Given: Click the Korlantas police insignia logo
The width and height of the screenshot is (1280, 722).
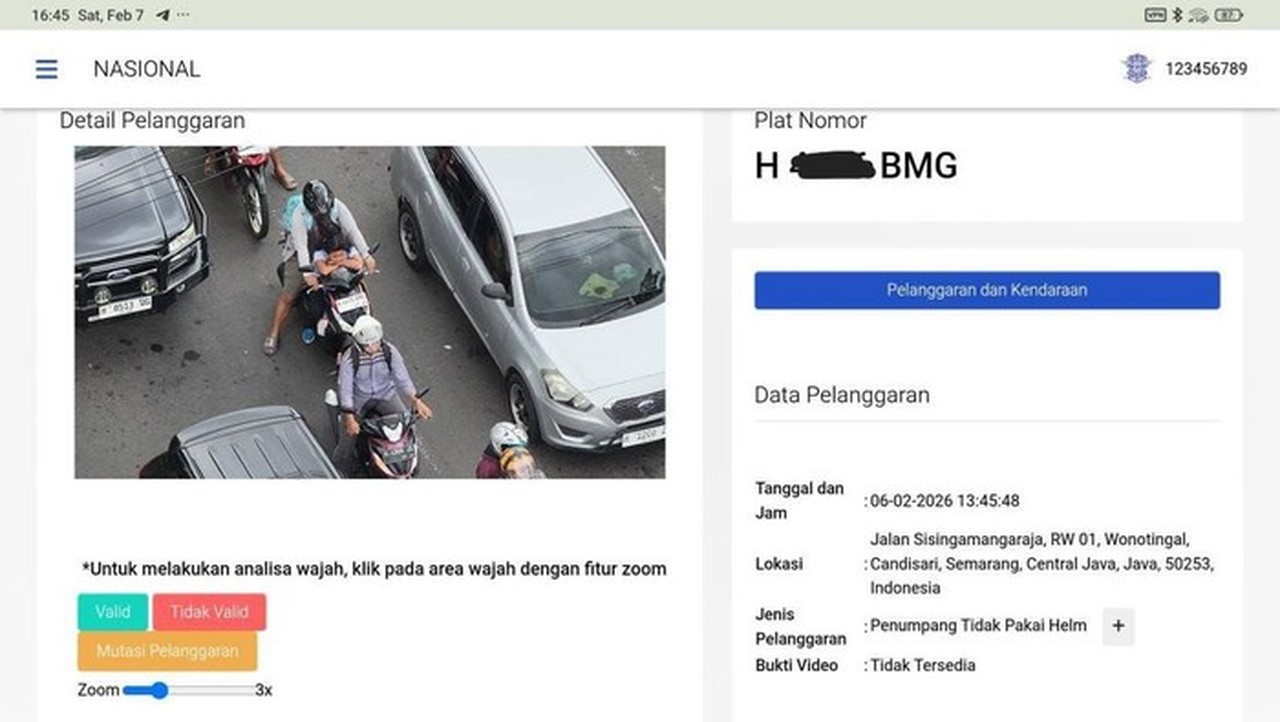Looking at the screenshot, I should 1134,68.
